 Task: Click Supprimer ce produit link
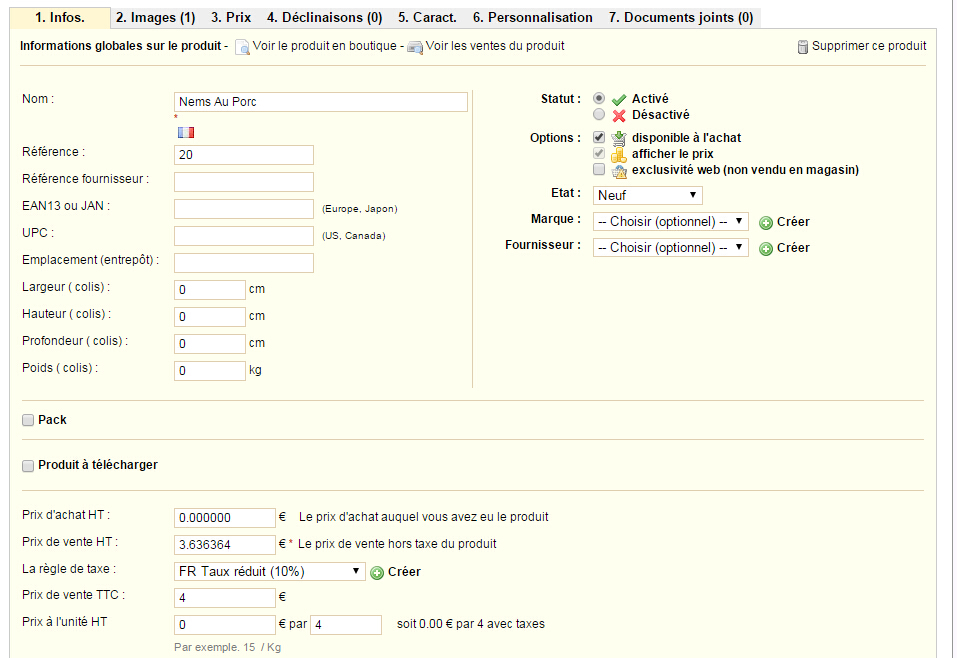(869, 46)
